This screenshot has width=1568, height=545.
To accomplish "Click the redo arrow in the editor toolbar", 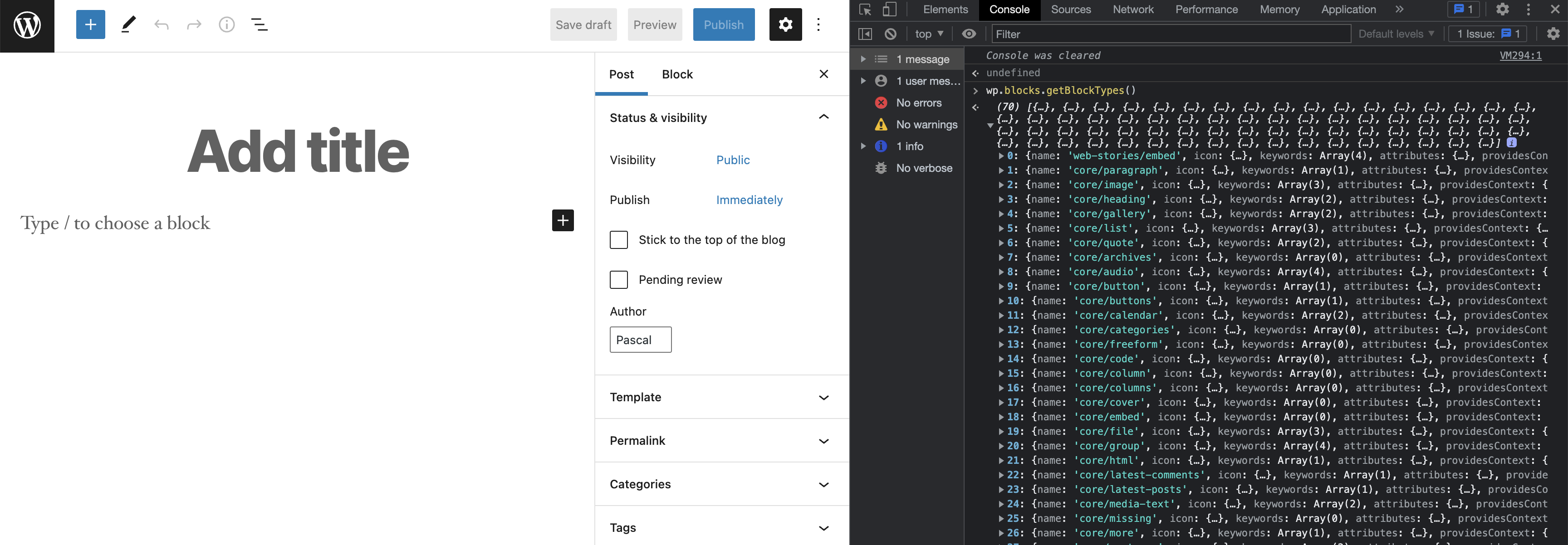I will (x=194, y=24).
